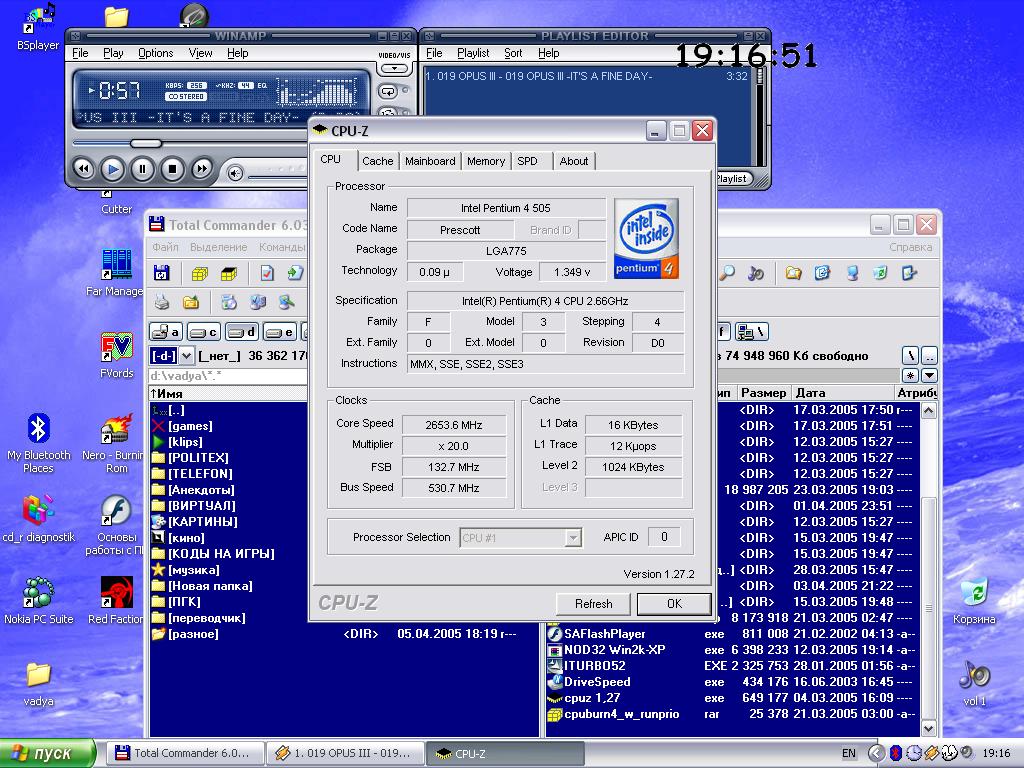Switch to CPU-Z Memory tab
Image resolution: width=1024 pixels, height=768 pixels.
tap(485, 161)
